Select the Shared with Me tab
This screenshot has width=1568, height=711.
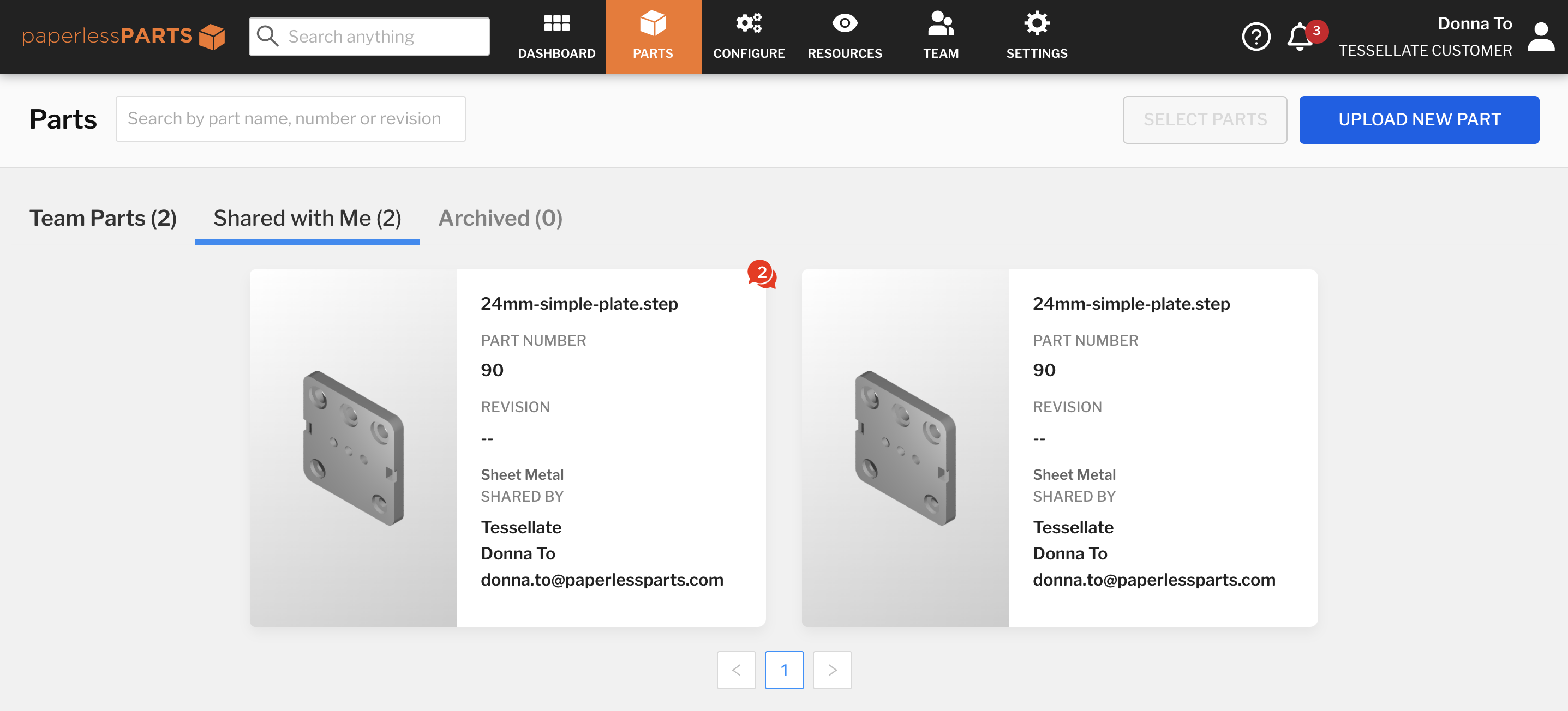pos(307,218)
